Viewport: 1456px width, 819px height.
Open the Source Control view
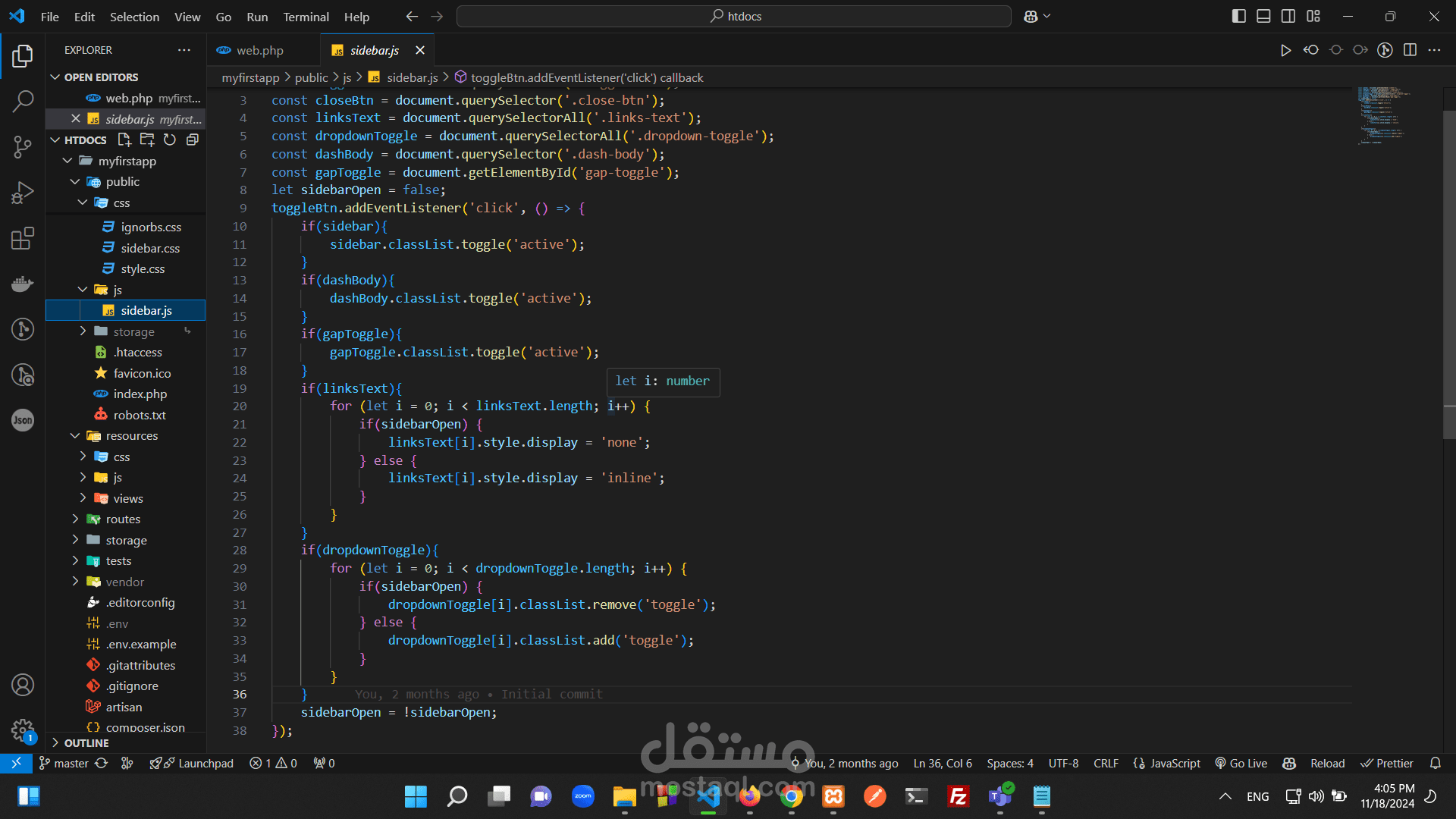23,146
